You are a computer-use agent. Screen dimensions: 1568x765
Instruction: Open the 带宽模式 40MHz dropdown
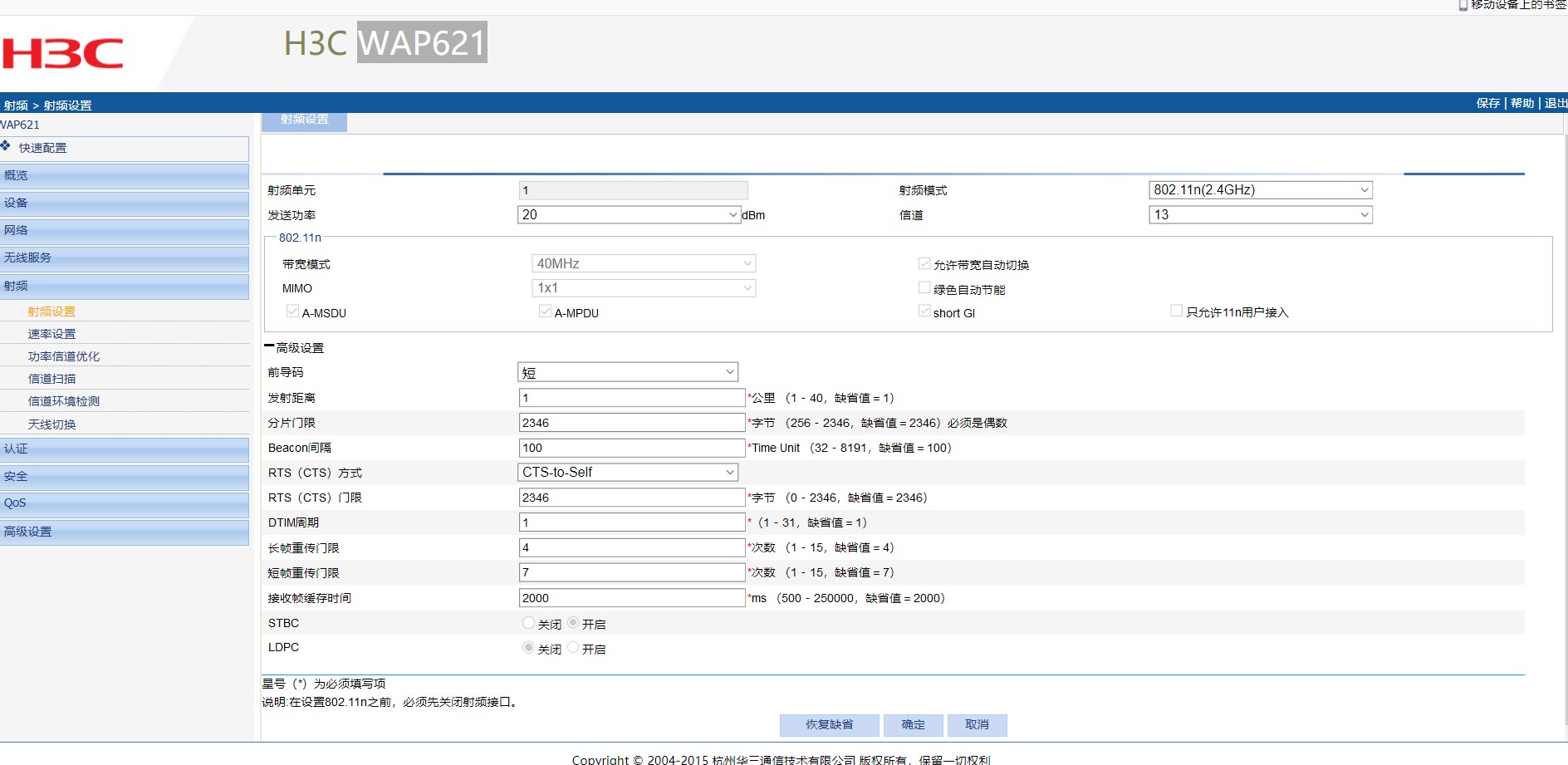coord(644,263)
